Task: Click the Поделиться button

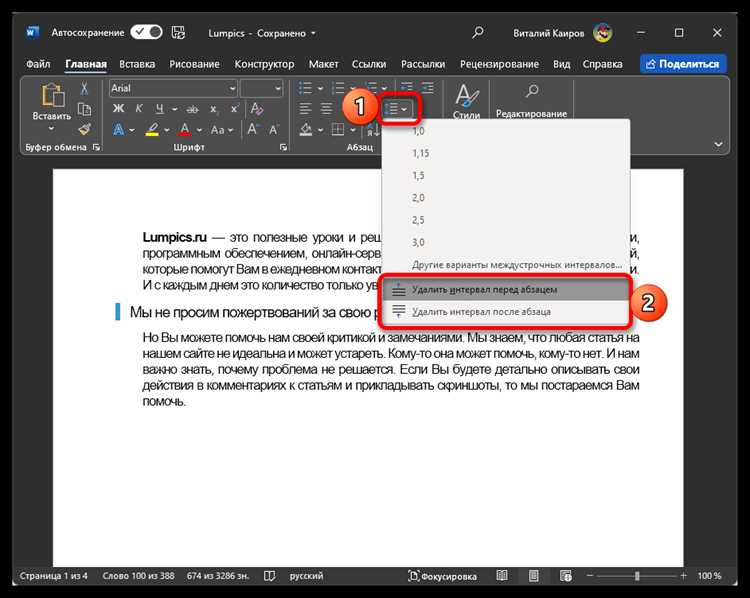Action: [x=683, y=64]
